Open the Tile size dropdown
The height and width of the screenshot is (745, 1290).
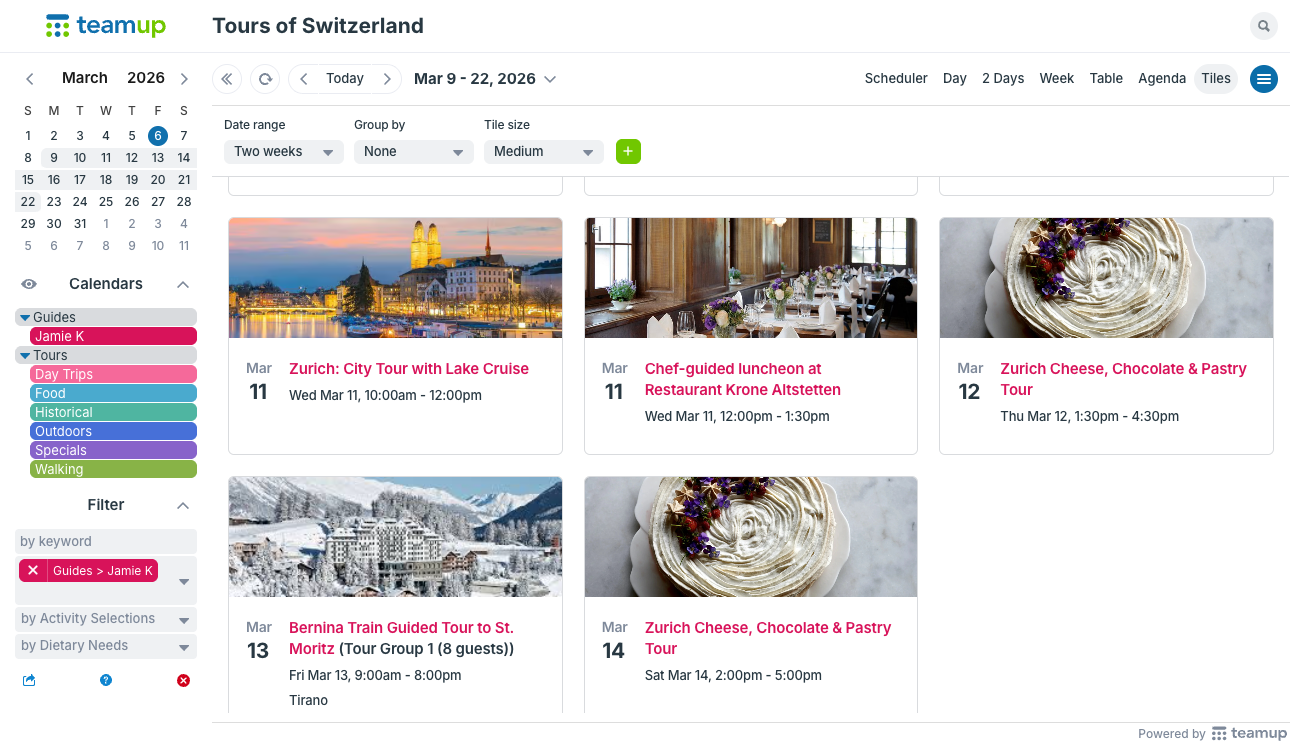tap(543, 152)
